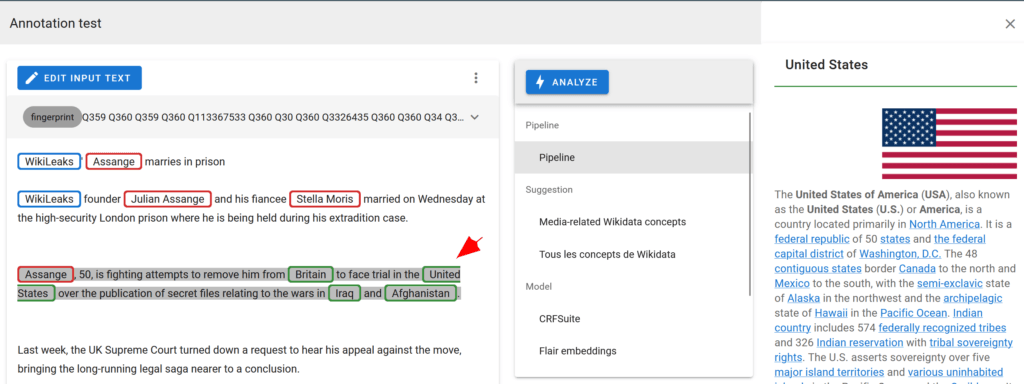Expand the fingerprint Q-codes row chevron
This screenshot has height=384, width=1024.
pos(475,118)
